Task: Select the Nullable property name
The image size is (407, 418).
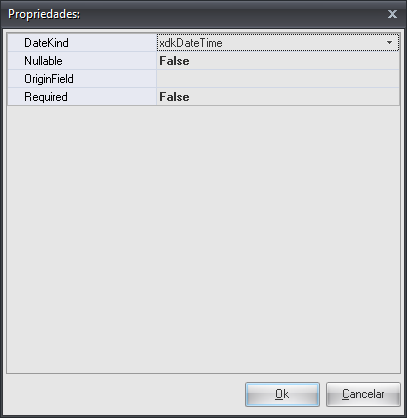Action: [43, 61]
